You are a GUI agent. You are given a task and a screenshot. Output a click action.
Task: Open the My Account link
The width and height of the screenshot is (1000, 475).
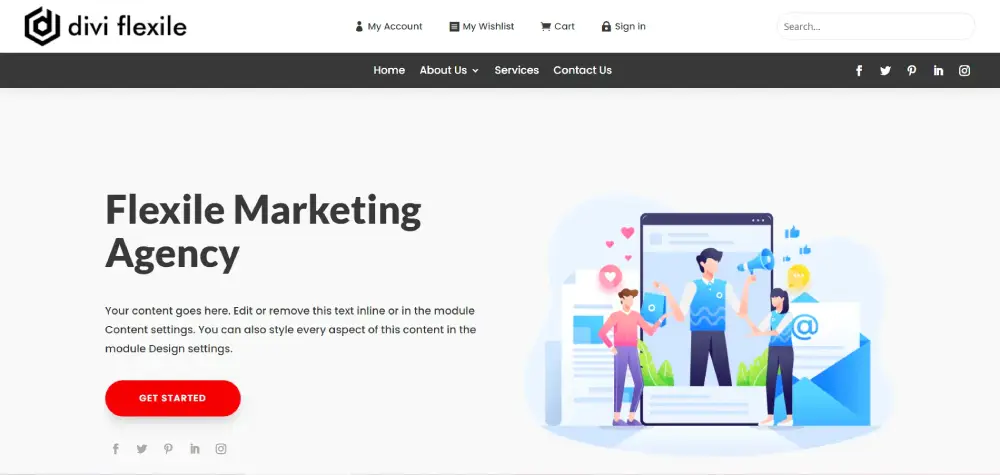point(389,26)
